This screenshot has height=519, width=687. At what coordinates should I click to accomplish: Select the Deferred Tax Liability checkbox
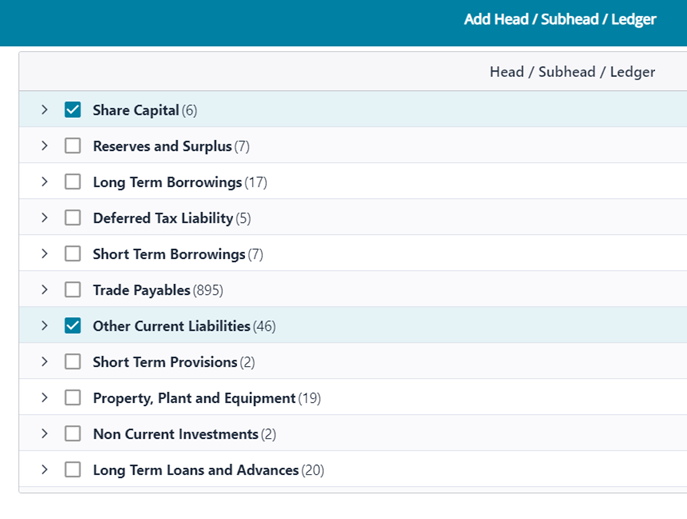pyautogui.click(x=72, y=218)
